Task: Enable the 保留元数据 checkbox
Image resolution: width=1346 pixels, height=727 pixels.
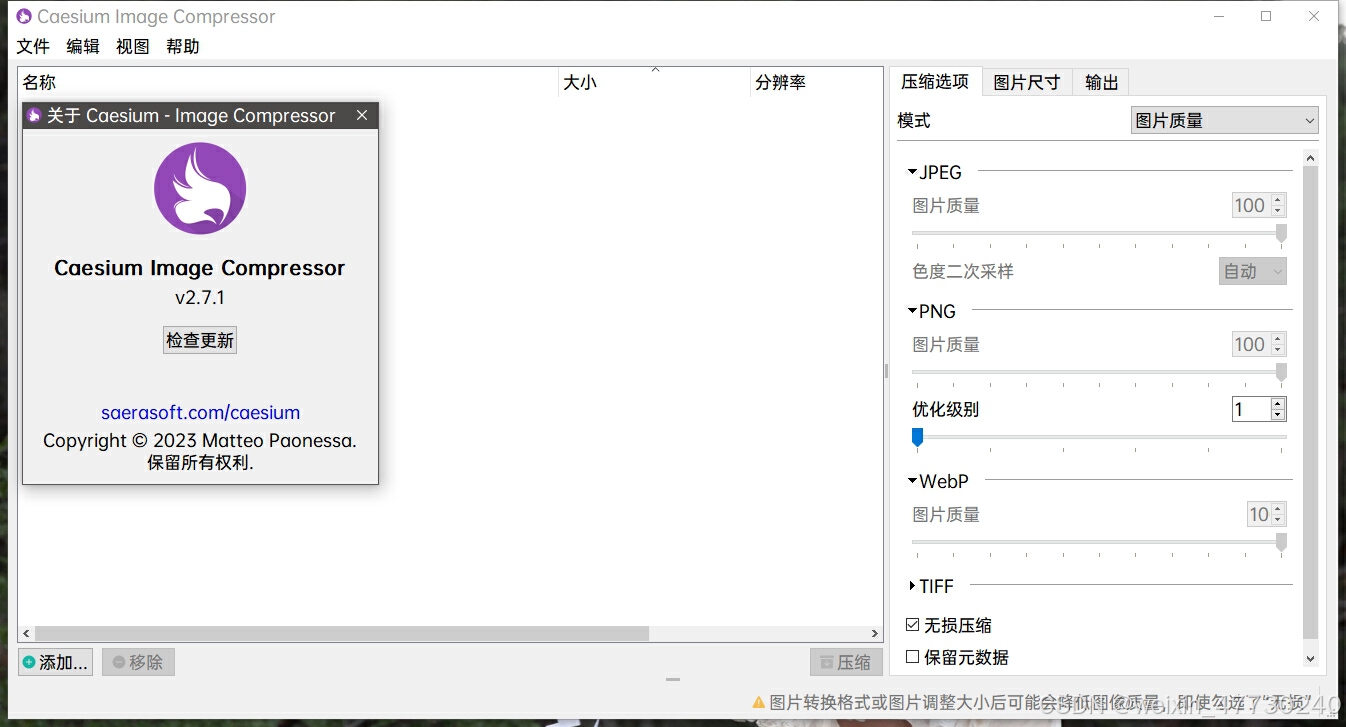Action: coord(912,657)
